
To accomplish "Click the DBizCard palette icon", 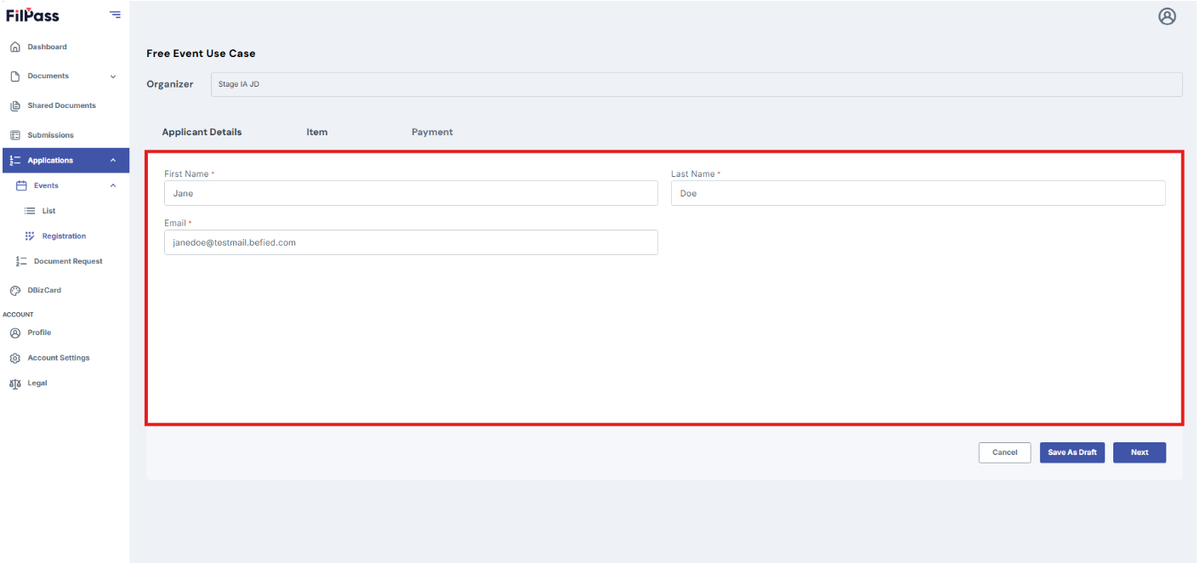I will (15, 290).
